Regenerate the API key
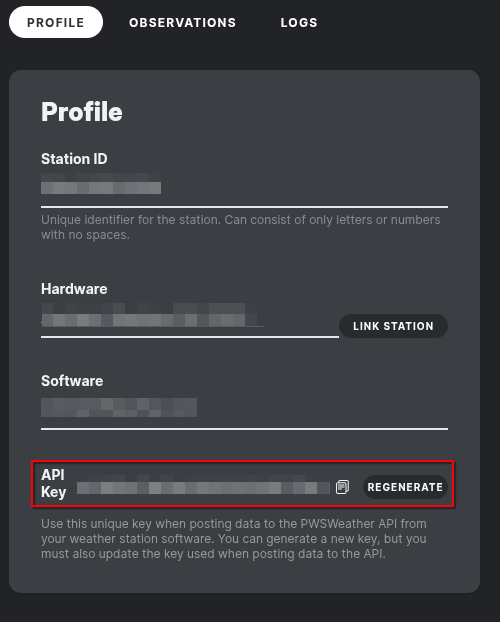Image resolution: width=500 pixels, height=622 pixels. click(405, 487)
